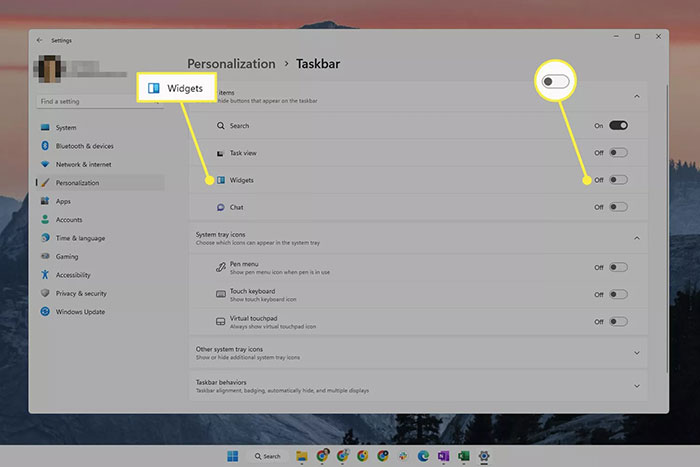The image size is (700, 467).
Task: Enable the Task view toggle
Action: click(x=618, y=153)
